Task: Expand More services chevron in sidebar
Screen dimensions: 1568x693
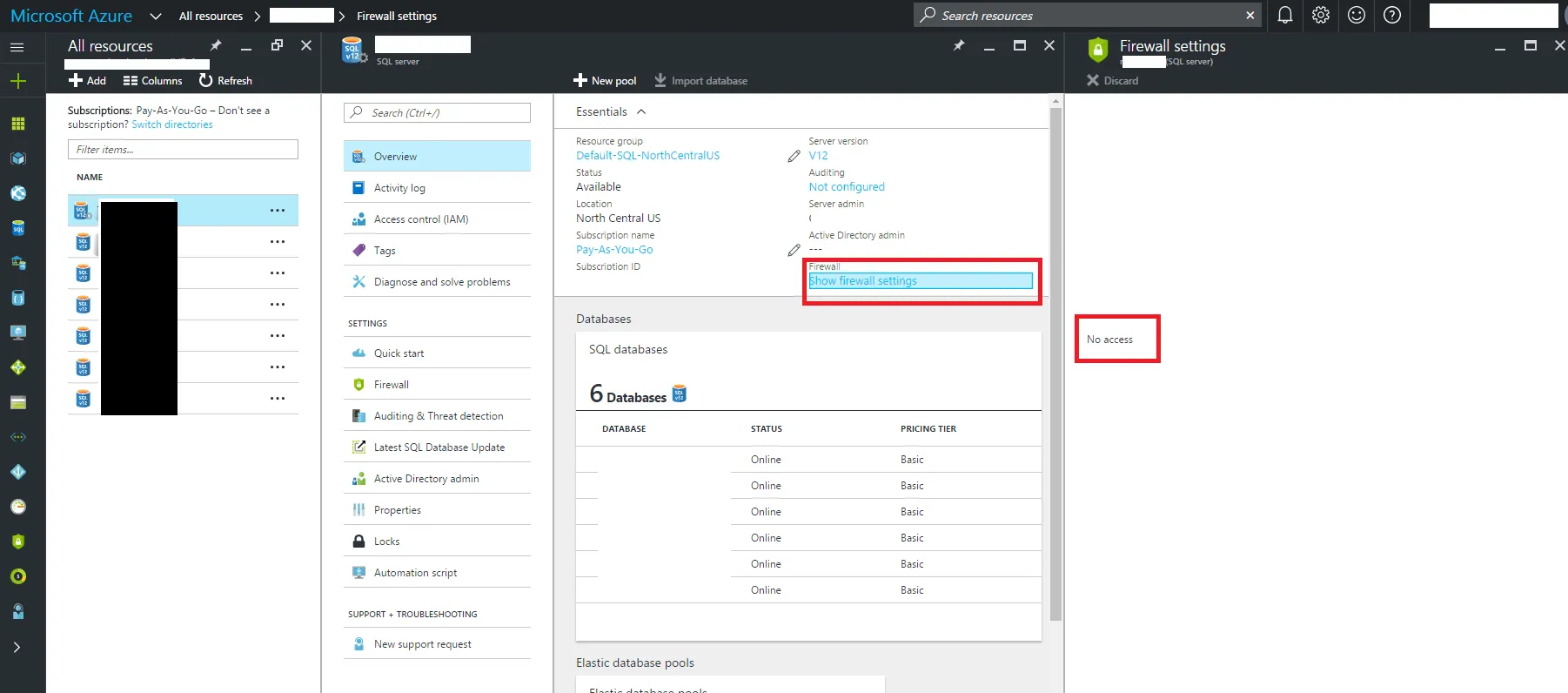Action: [x=17, y=647]
